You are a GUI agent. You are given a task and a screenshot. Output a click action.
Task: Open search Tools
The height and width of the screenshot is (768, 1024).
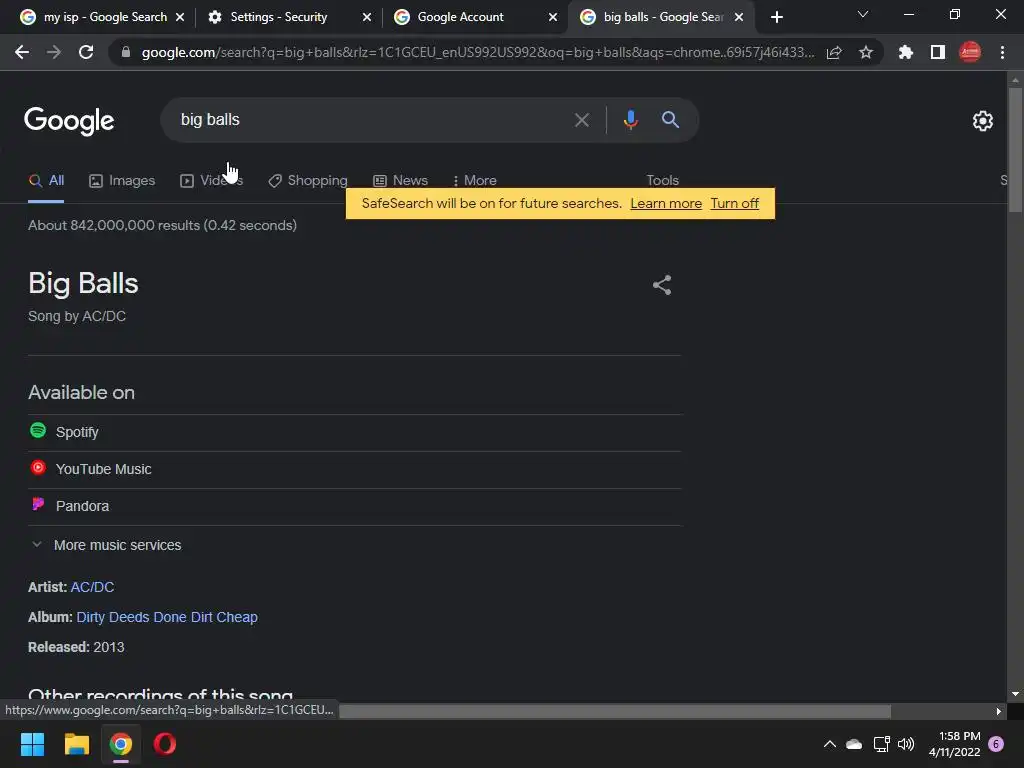pyautogui.click(x=662, y=180)
